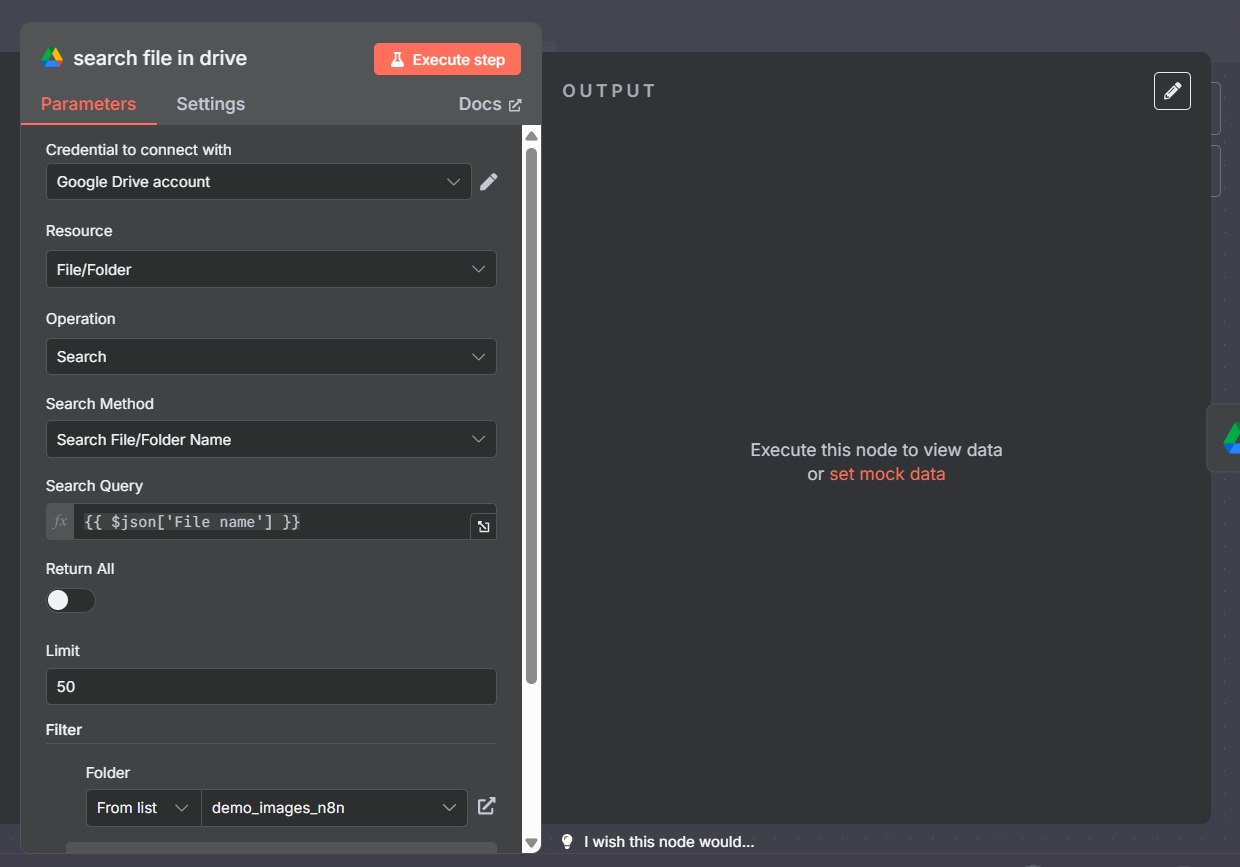
Task: Click the set mock data link
Action: click(887, 474)
